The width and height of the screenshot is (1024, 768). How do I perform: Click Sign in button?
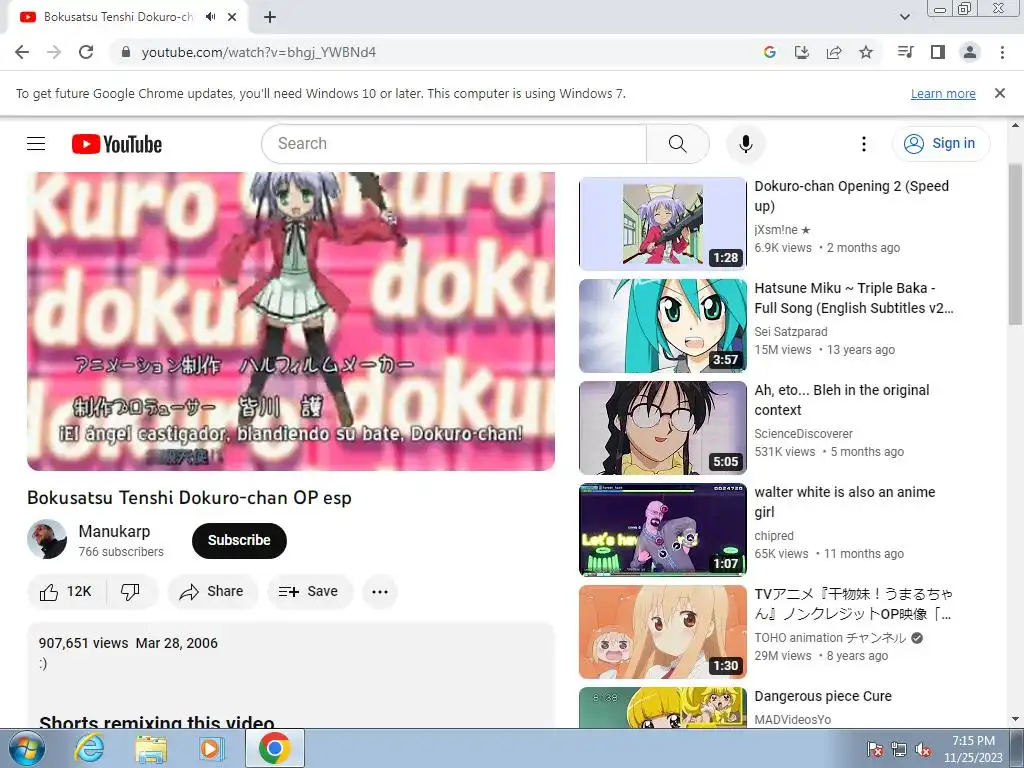coord(940,144)
